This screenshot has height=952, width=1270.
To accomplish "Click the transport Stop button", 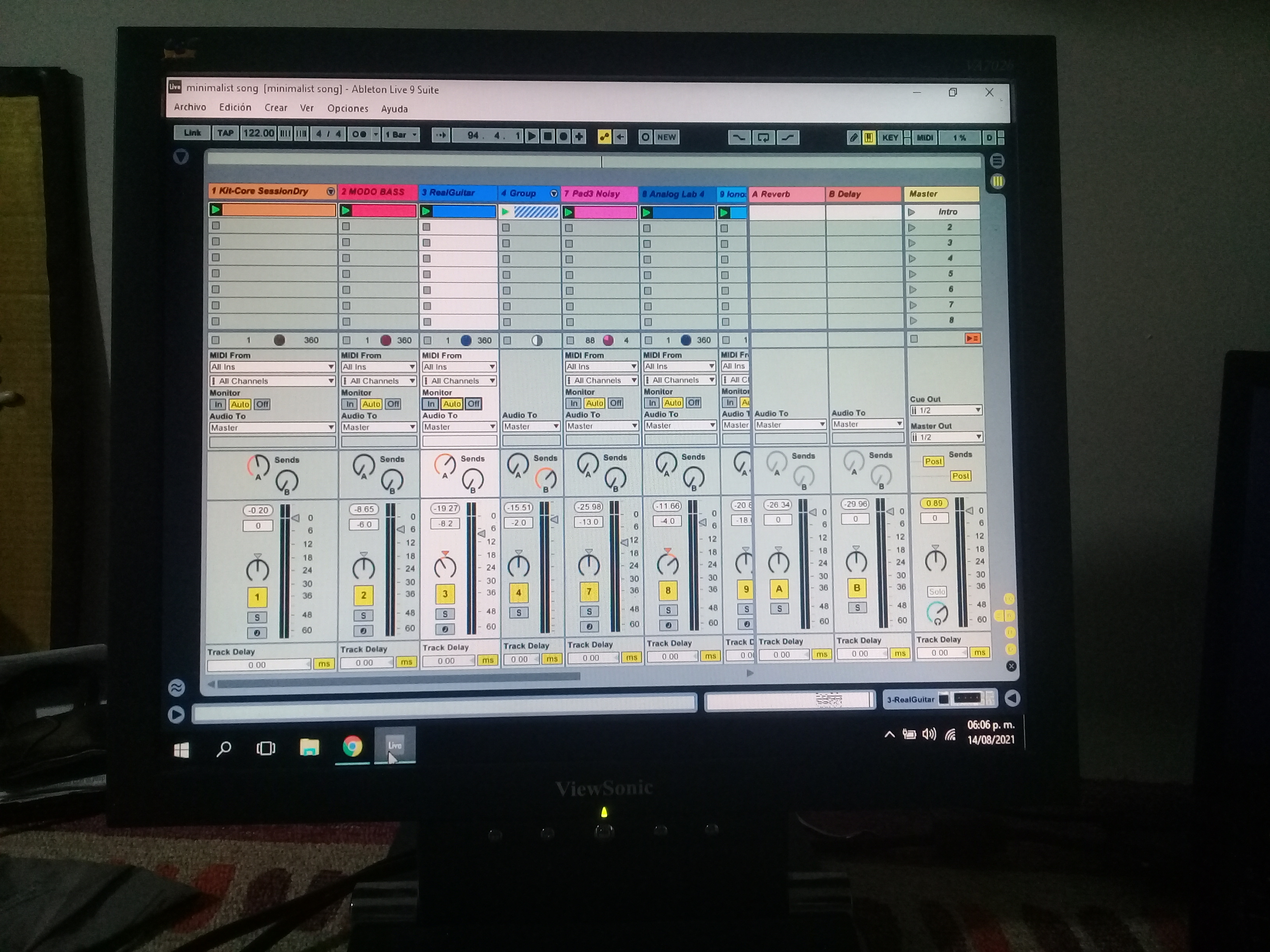I will click(x=548, y=136).
